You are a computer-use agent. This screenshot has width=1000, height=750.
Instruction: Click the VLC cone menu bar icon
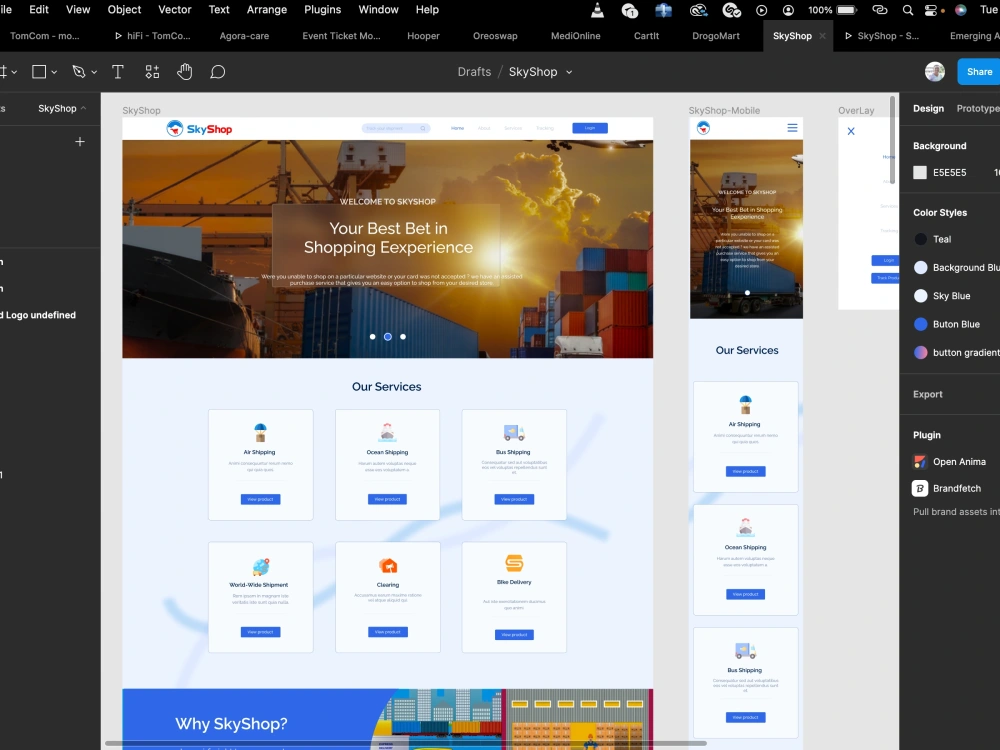pos(597,10)
